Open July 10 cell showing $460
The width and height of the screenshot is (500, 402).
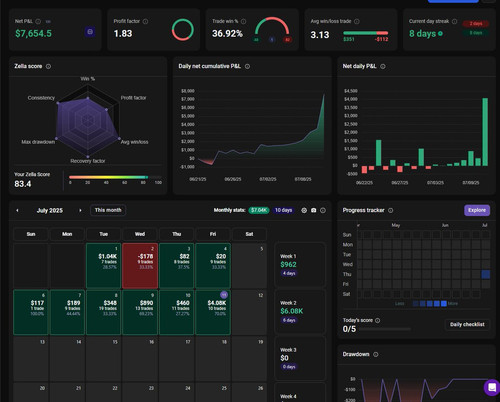176,312
